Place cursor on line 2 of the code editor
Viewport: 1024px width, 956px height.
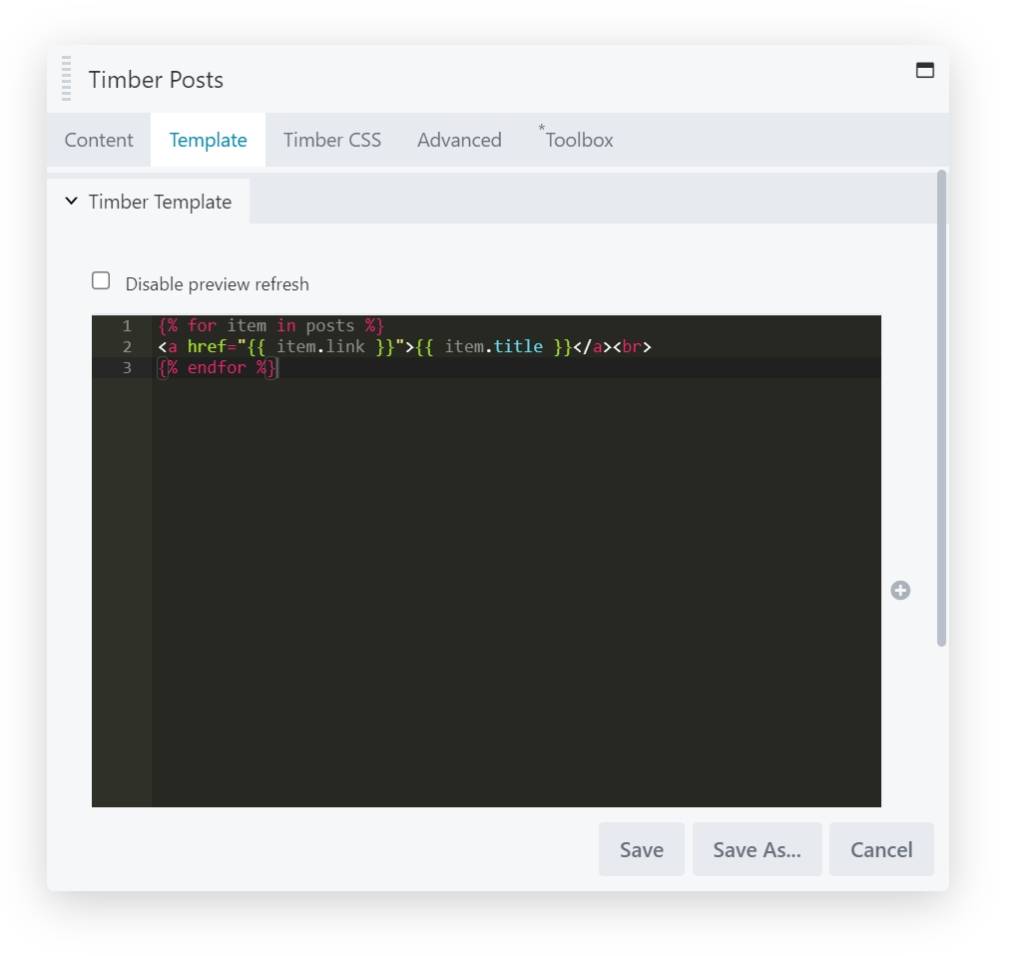(x=400, y=346)
